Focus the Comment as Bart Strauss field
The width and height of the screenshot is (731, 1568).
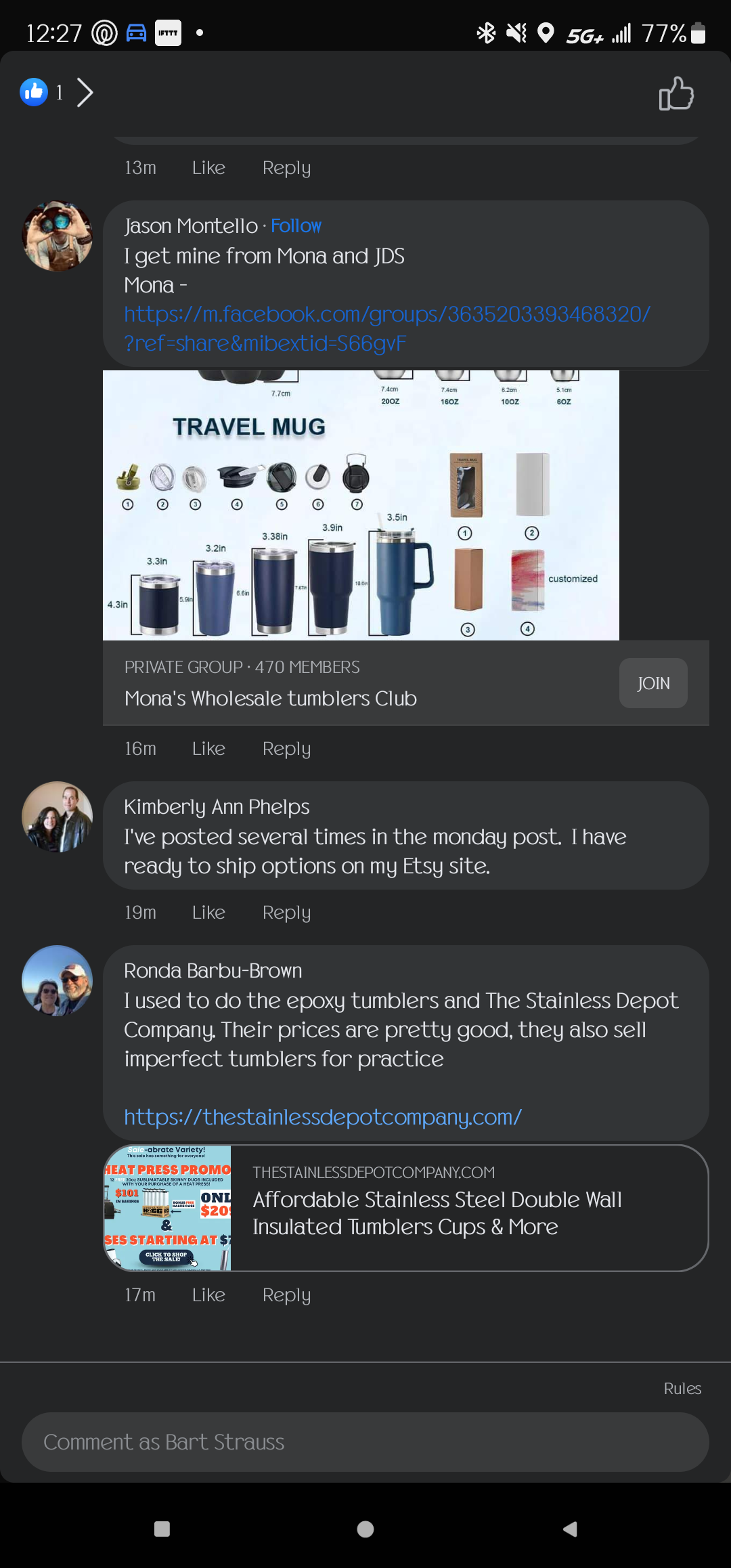pyautogui.click(x=365, y=1442)
